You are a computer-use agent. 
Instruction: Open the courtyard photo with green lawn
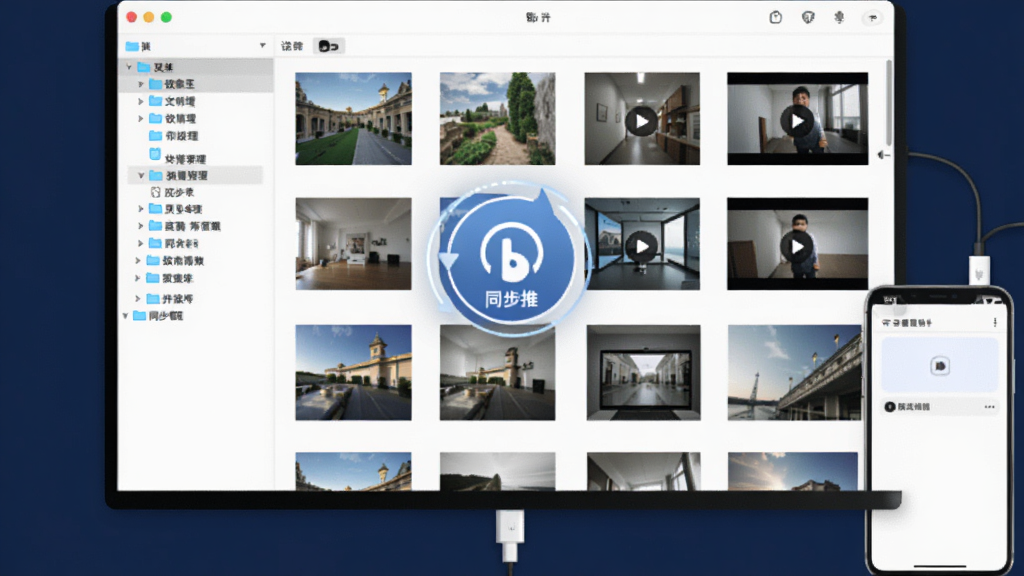tap(353, 118)
